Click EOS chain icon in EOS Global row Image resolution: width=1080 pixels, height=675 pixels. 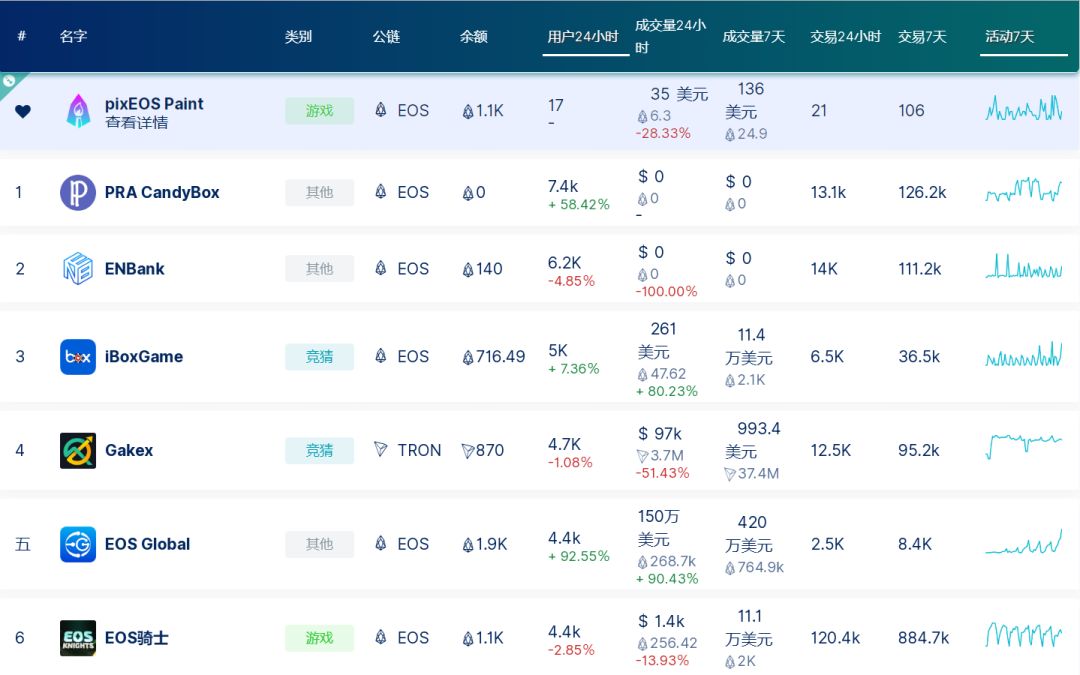tap(380, 543)
